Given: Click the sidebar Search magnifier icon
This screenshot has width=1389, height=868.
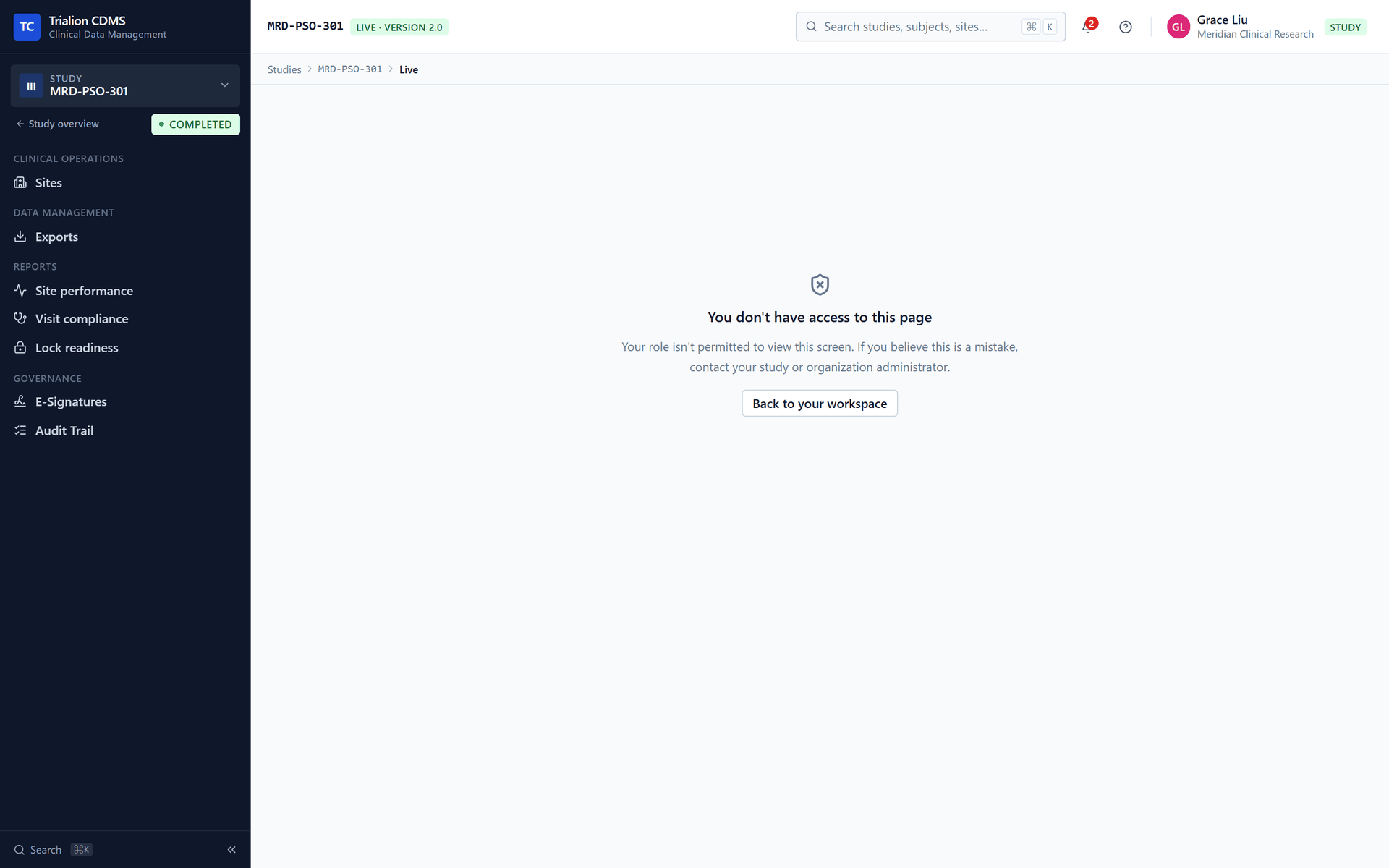Looking at the screenshot, I should click(x=20, y=850).
